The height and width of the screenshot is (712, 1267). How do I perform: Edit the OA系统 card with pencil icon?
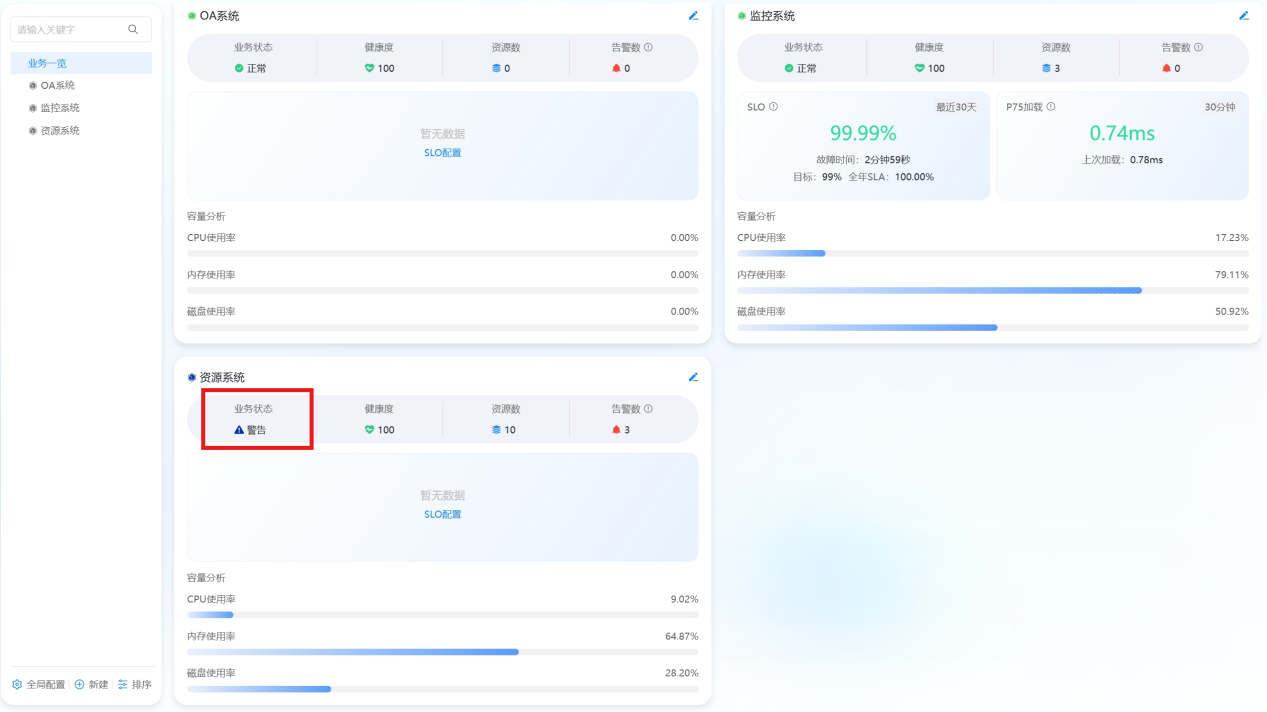[693, 16]
